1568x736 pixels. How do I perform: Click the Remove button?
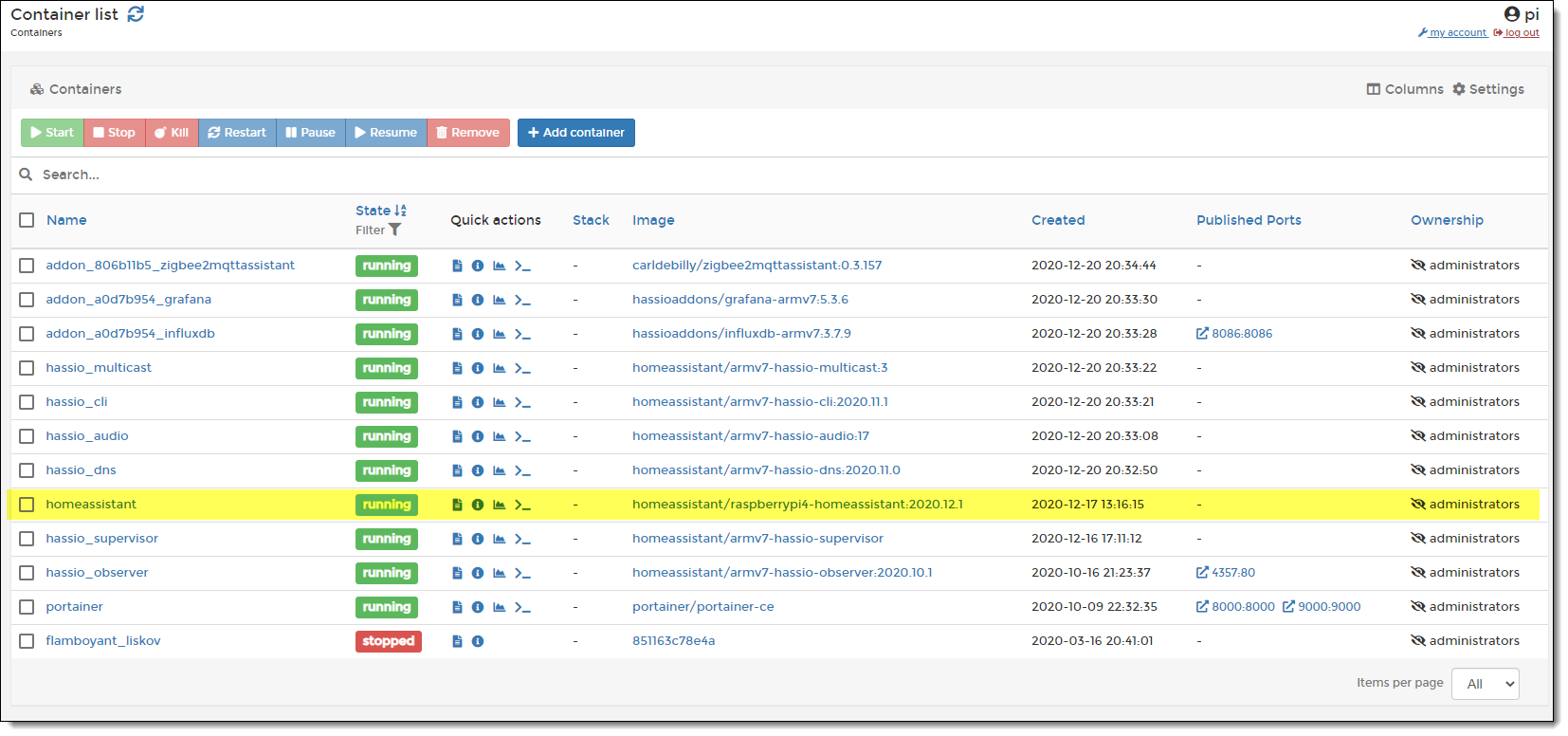pos(468,133)
